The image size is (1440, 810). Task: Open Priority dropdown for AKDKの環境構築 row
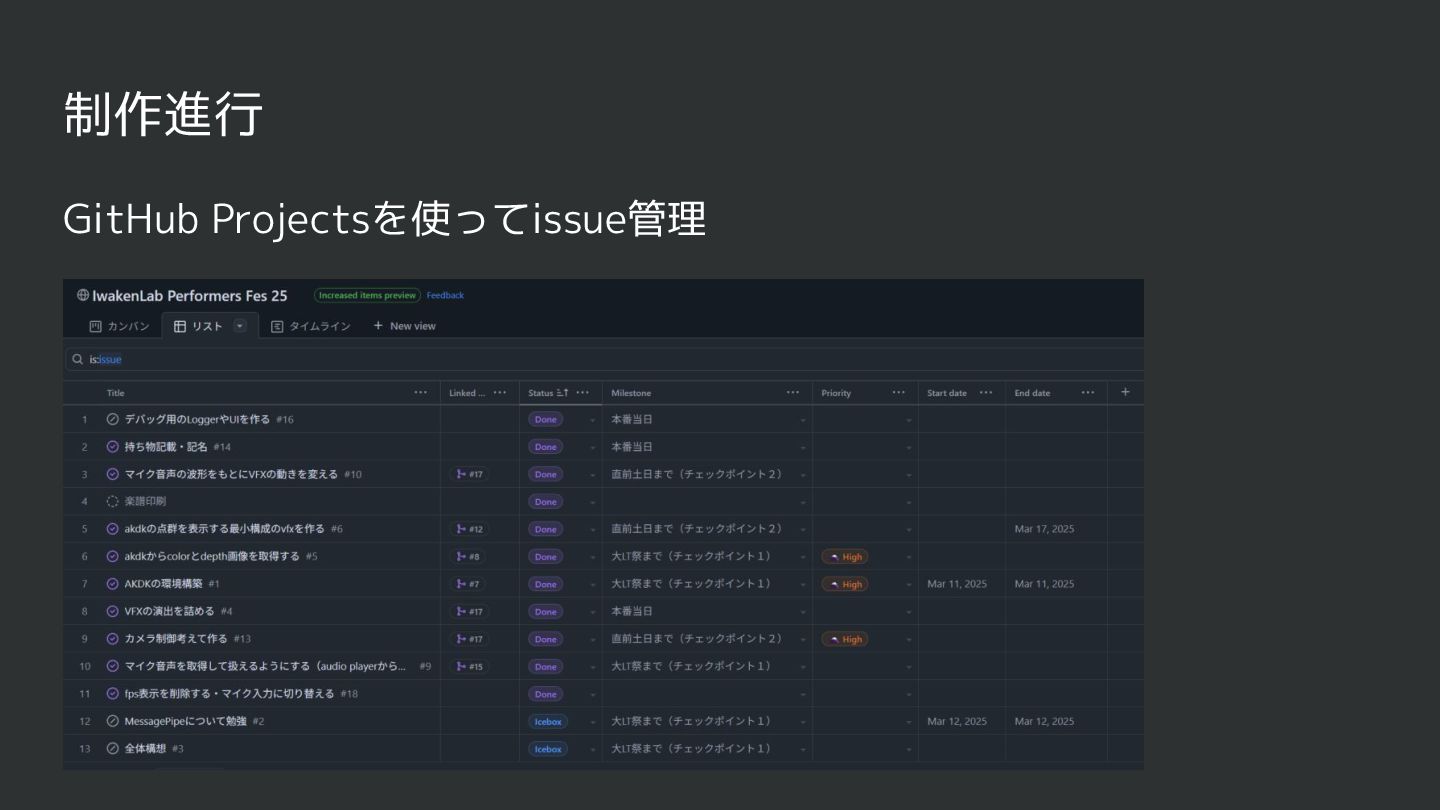tap(909, 584)
